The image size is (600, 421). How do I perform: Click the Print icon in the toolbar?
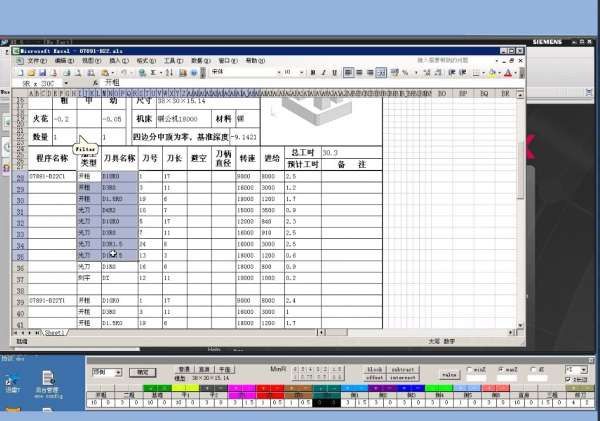tap(67, 73)
